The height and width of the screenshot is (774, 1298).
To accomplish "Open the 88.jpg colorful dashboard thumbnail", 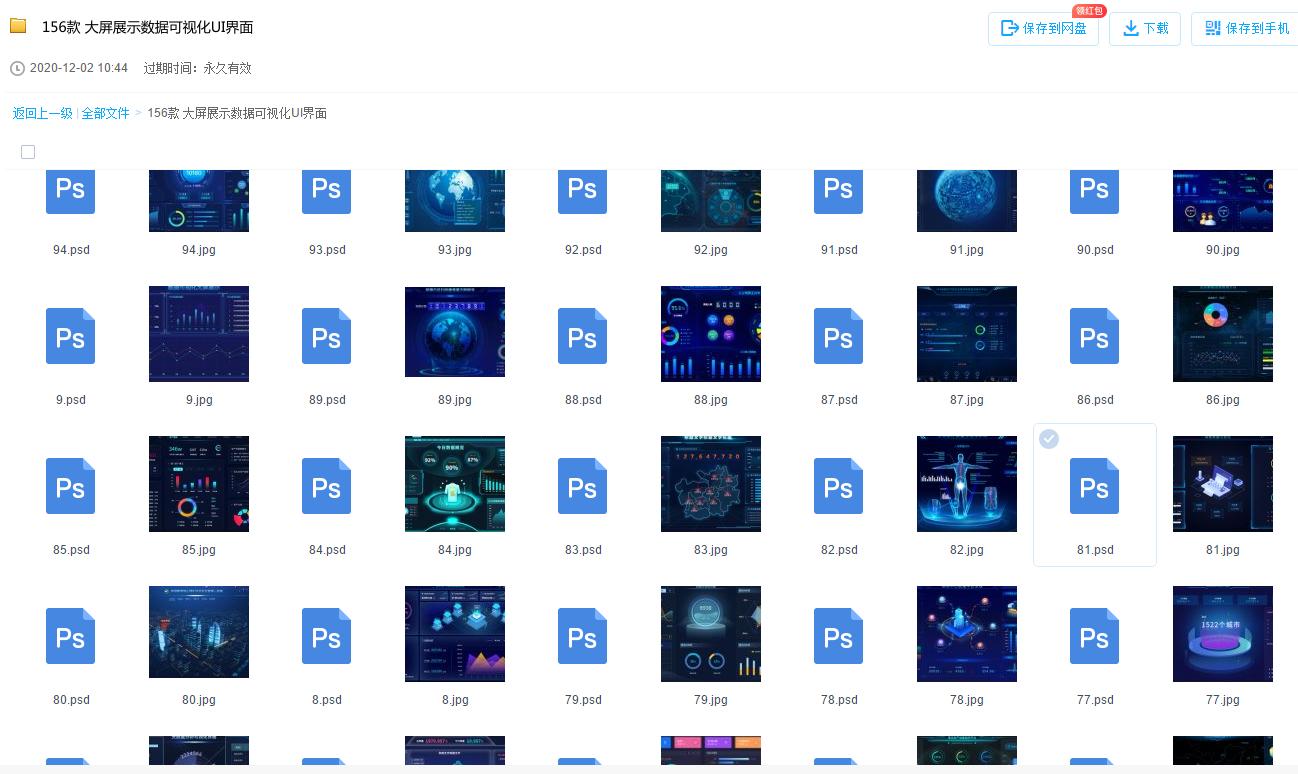I will click(711, 334).
